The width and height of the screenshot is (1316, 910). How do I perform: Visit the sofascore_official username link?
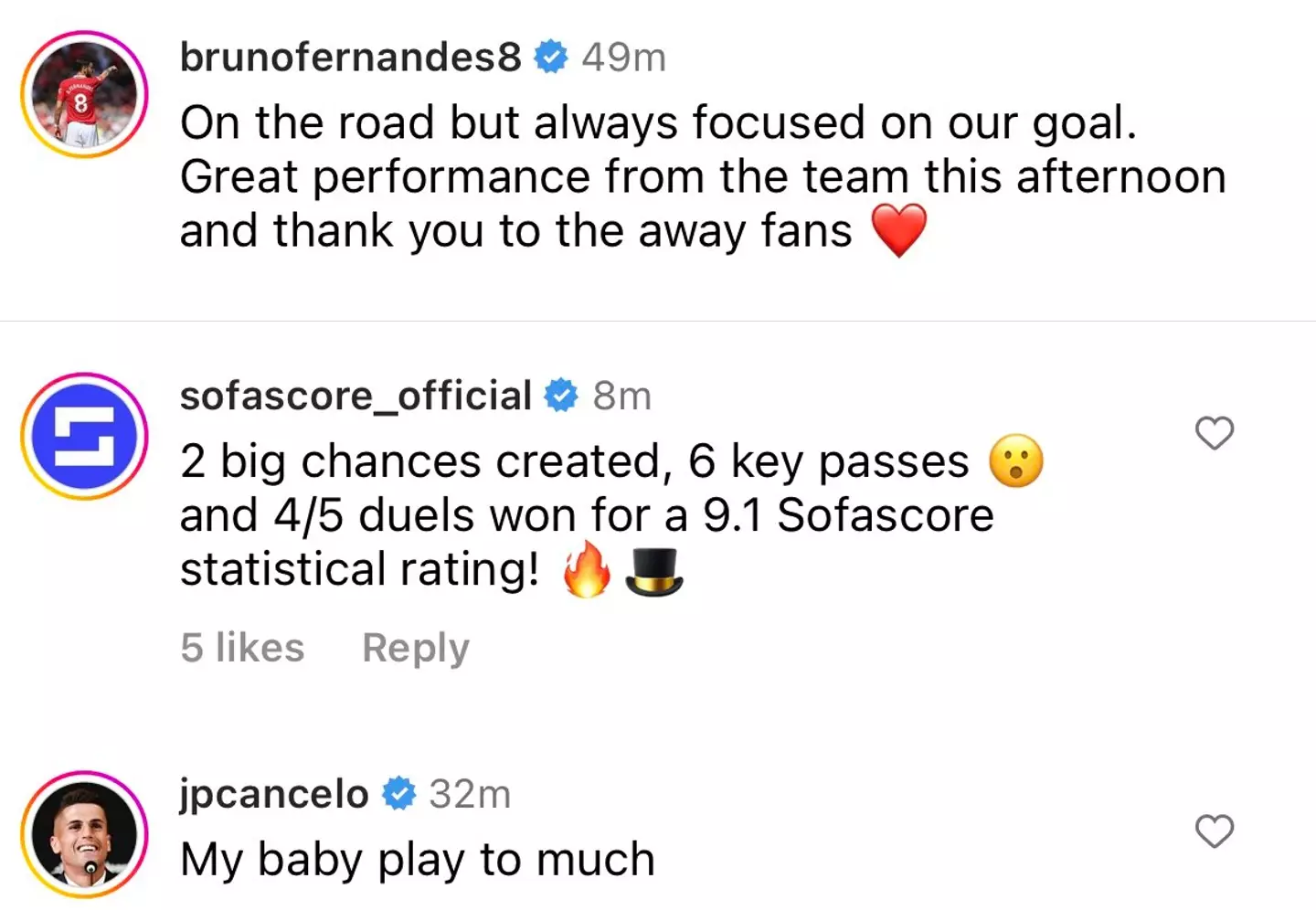click(356, 397)
